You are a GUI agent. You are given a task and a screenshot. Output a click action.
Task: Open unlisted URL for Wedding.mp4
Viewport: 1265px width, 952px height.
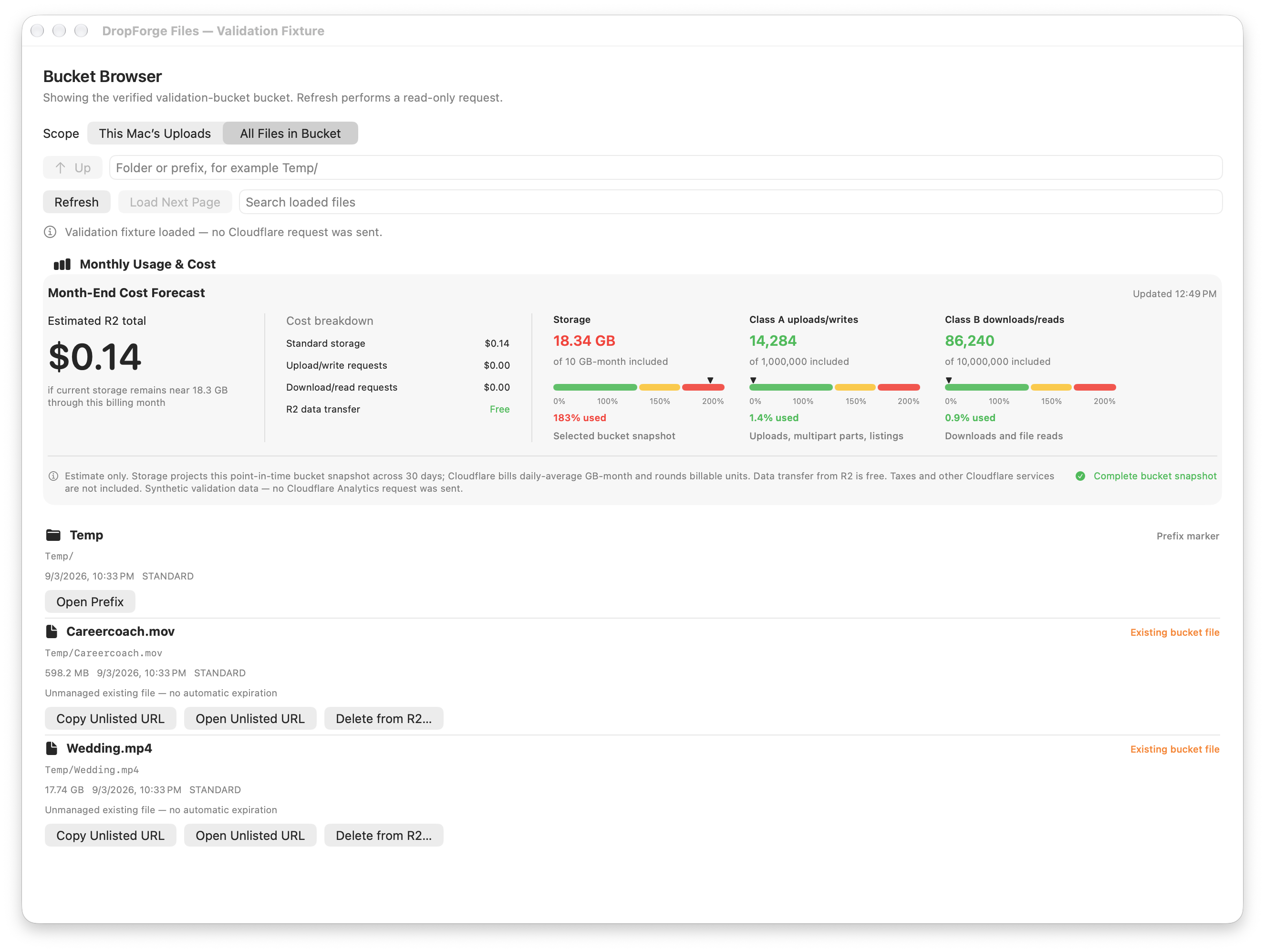pyautogui.click(x=250, y=835)
